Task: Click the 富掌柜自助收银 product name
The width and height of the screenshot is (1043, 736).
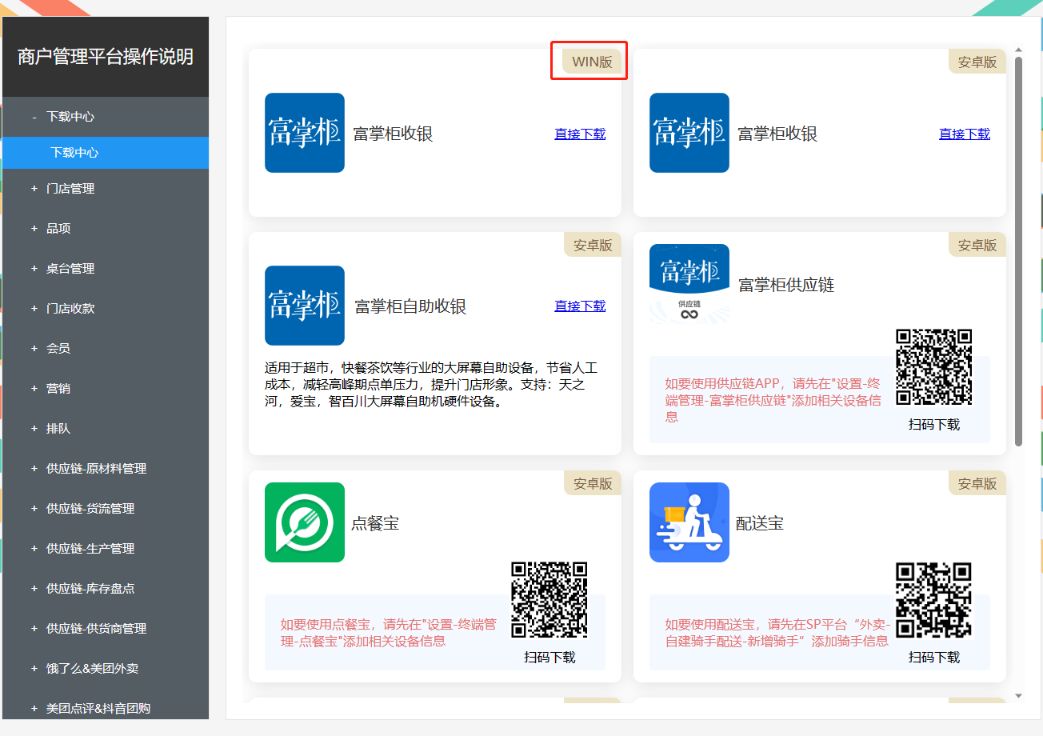Action: (x=410, y=306)
